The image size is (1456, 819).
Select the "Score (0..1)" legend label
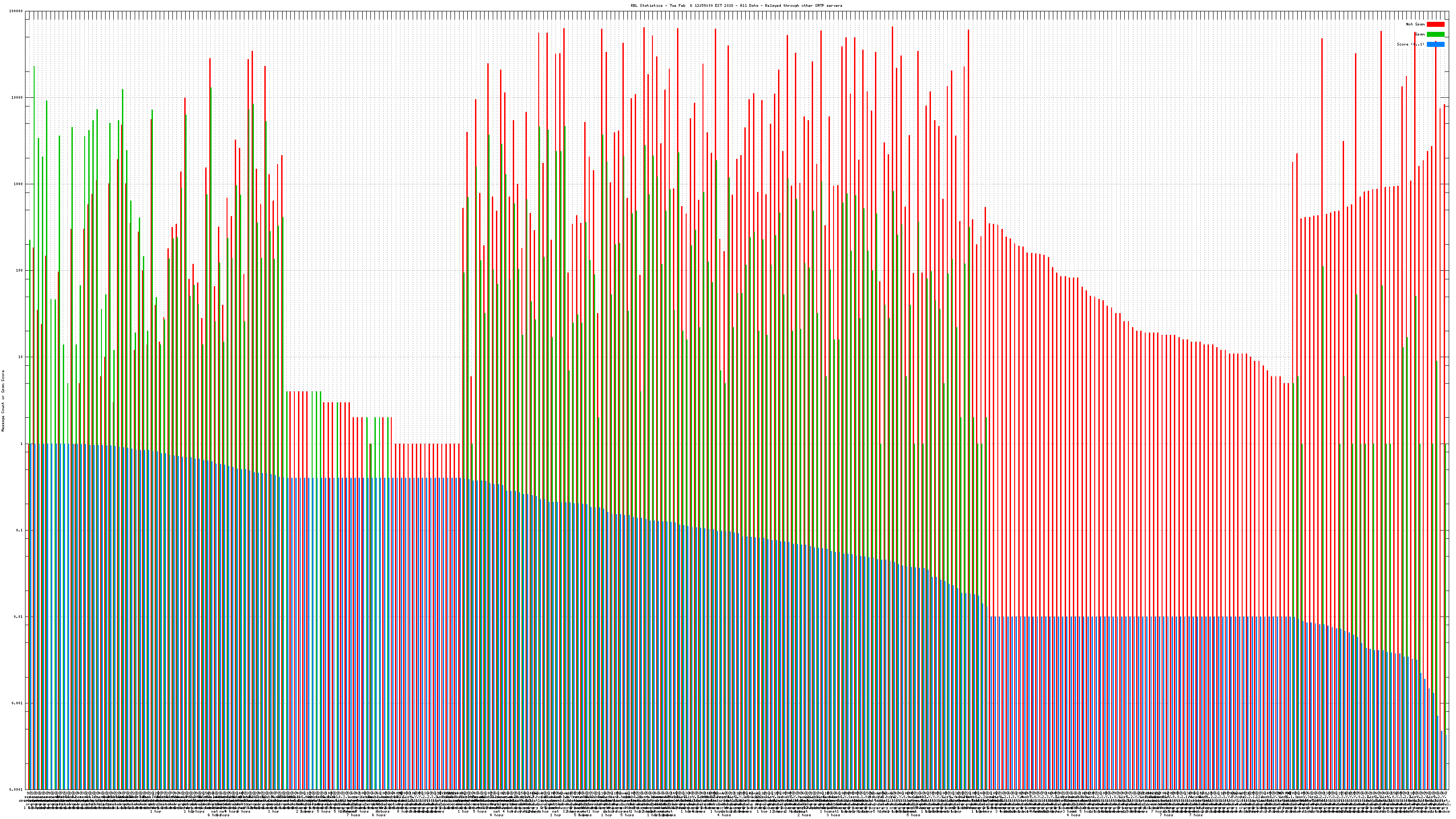click(x=1410, y=44)
